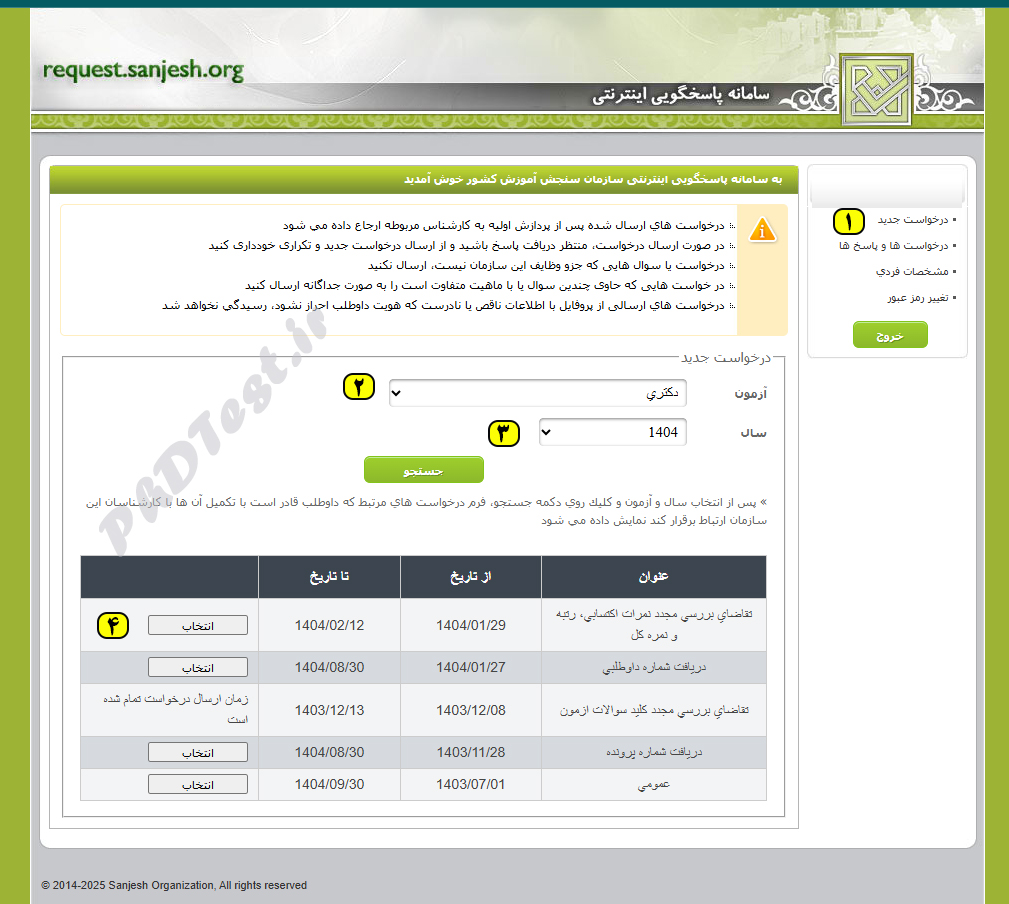
Task: Click the orange warning icon beside the notices
Action: 760,228
